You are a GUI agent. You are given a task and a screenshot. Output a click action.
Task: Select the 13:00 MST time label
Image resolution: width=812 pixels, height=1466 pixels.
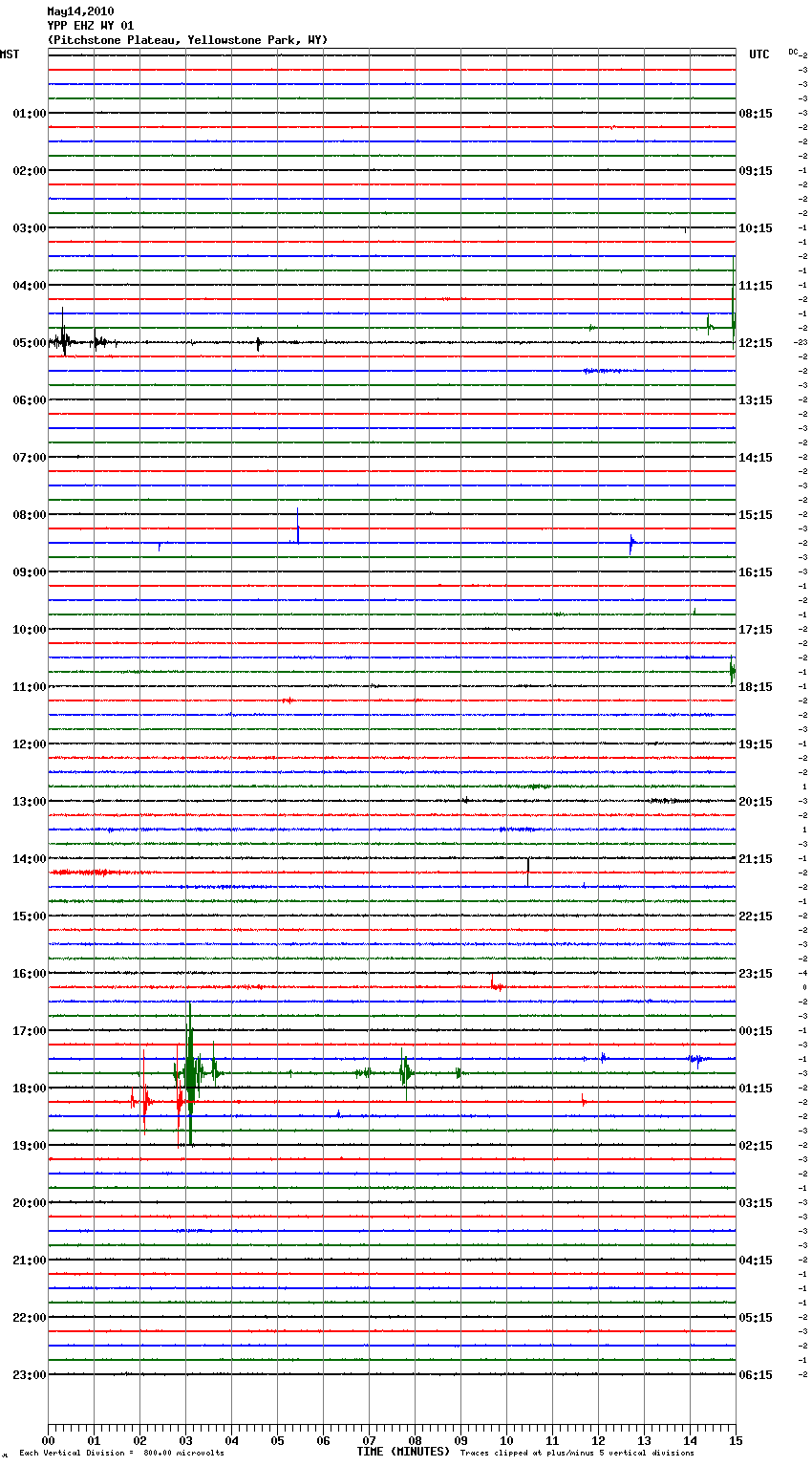[x=30, y=802]
